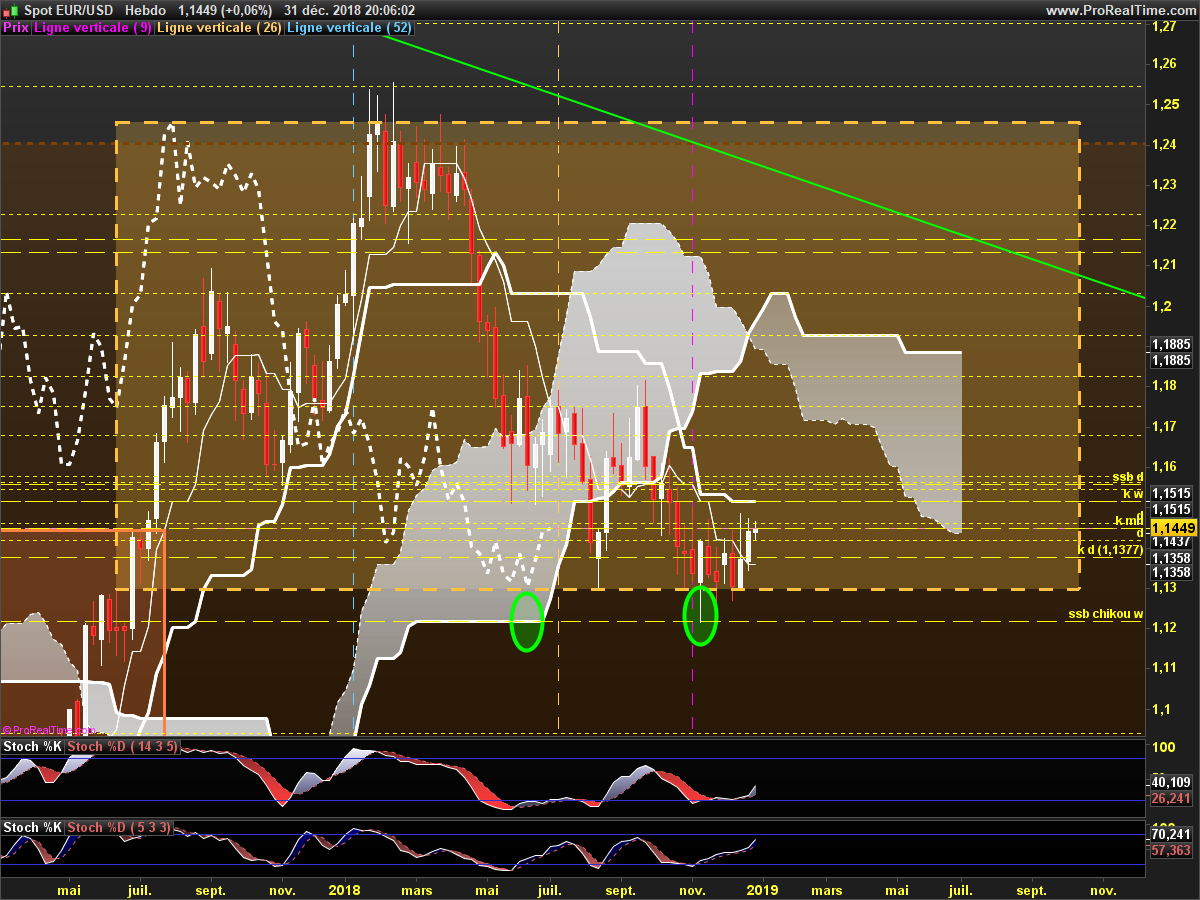Click the 70,241 stochastic value tag

pos(1171,834)
